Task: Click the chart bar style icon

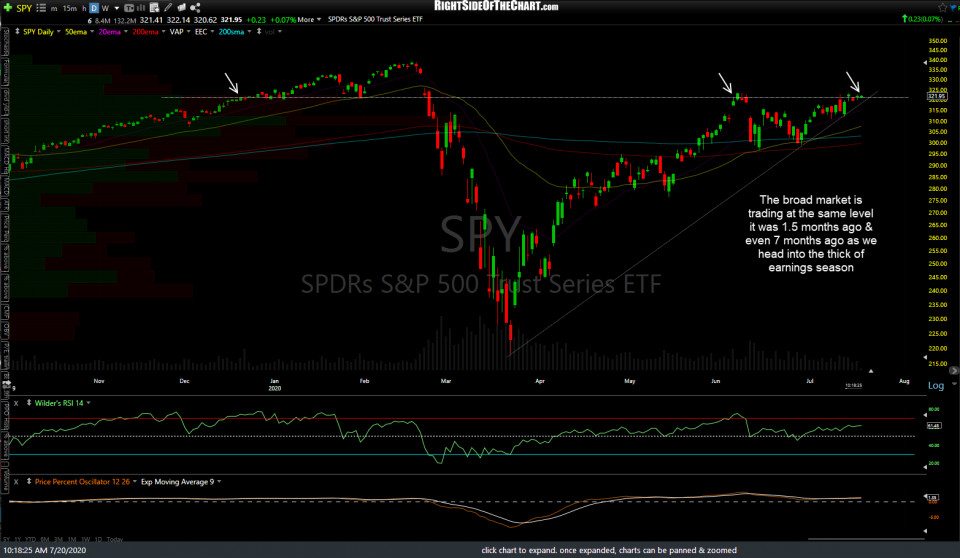Action: pos(141,8)
